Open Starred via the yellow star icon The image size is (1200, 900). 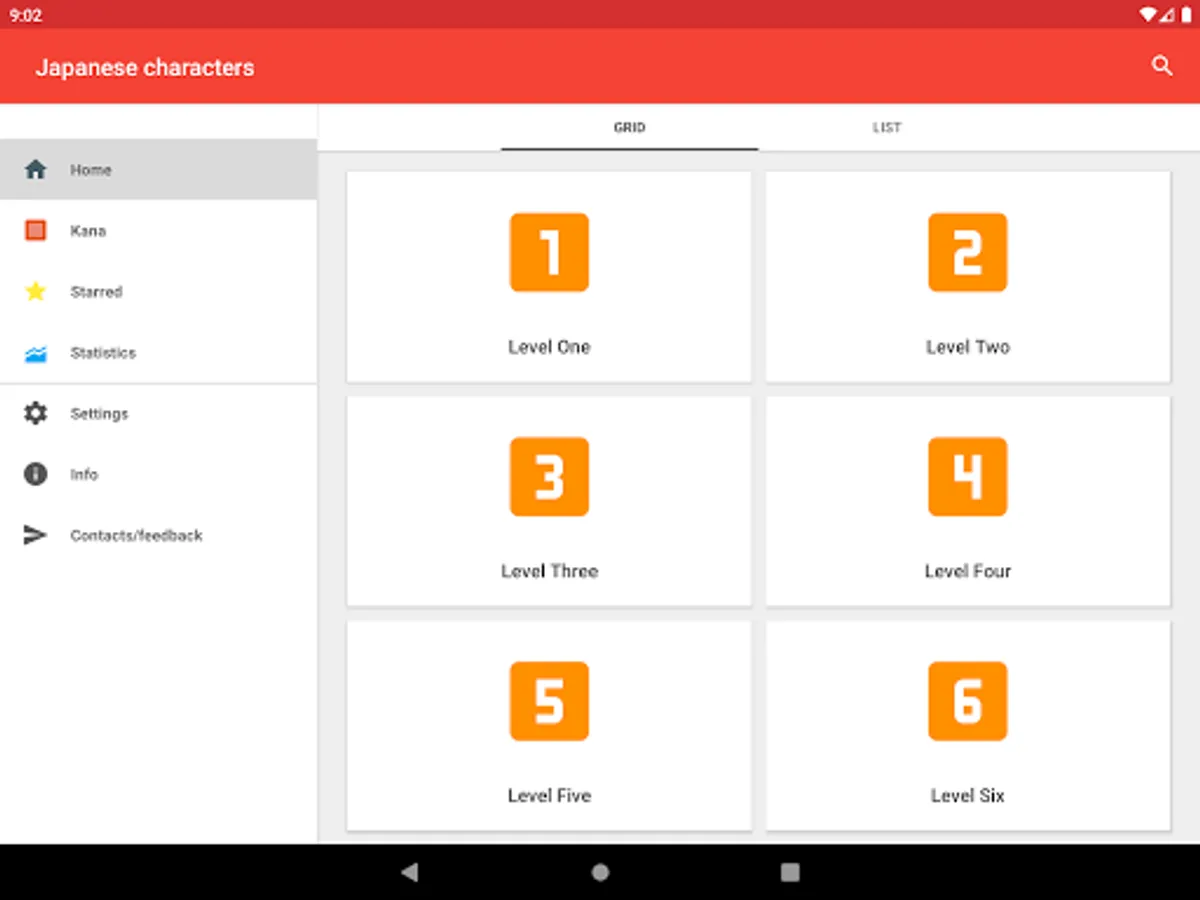35,291
